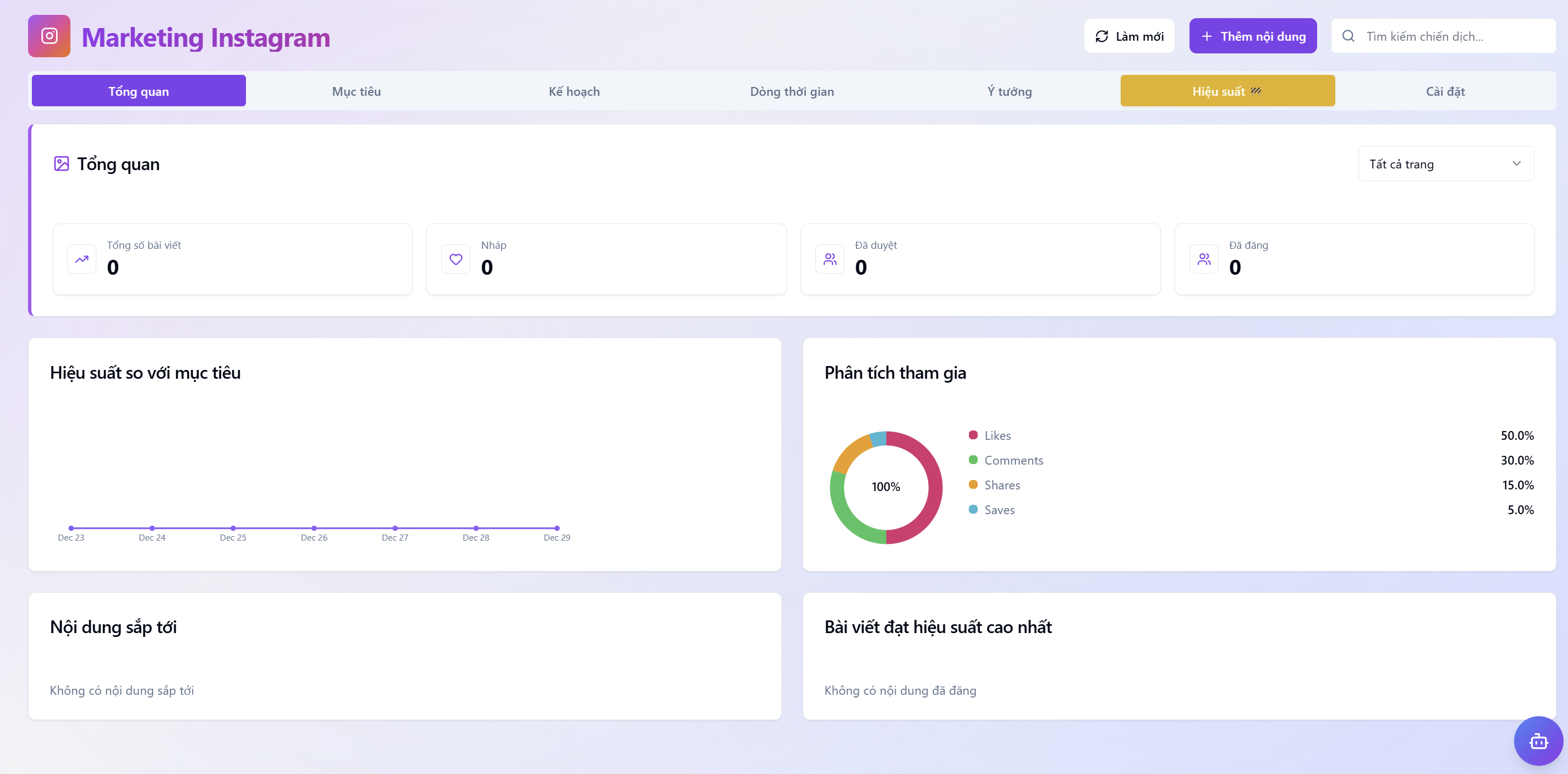Image resolution: width=1568 pixels, height=774 pixels.
Task: Click the Không có nội dung đã đăng text
Action: [x=900, y=690]
